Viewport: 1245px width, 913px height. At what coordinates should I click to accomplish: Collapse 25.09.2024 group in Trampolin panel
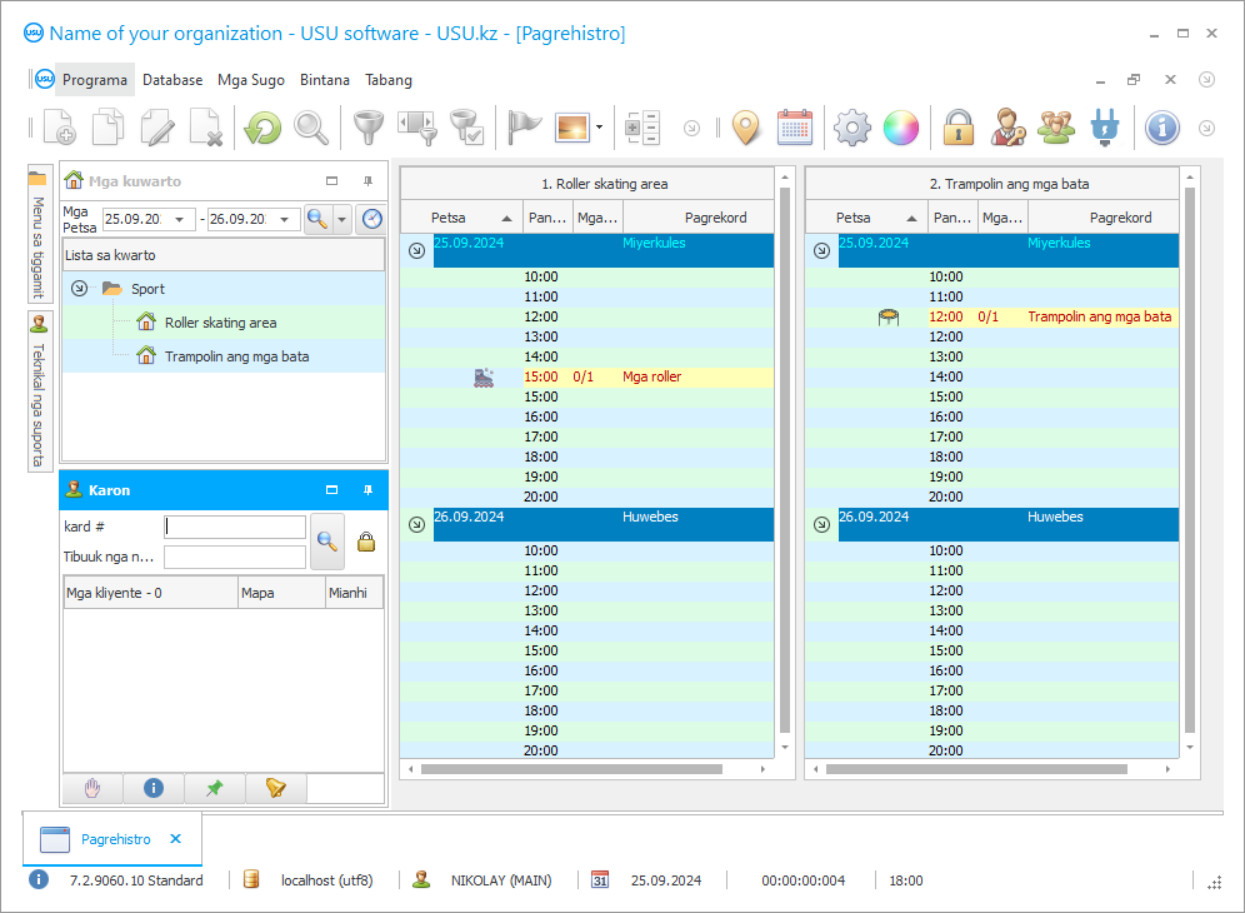click(x=822, y=251)
